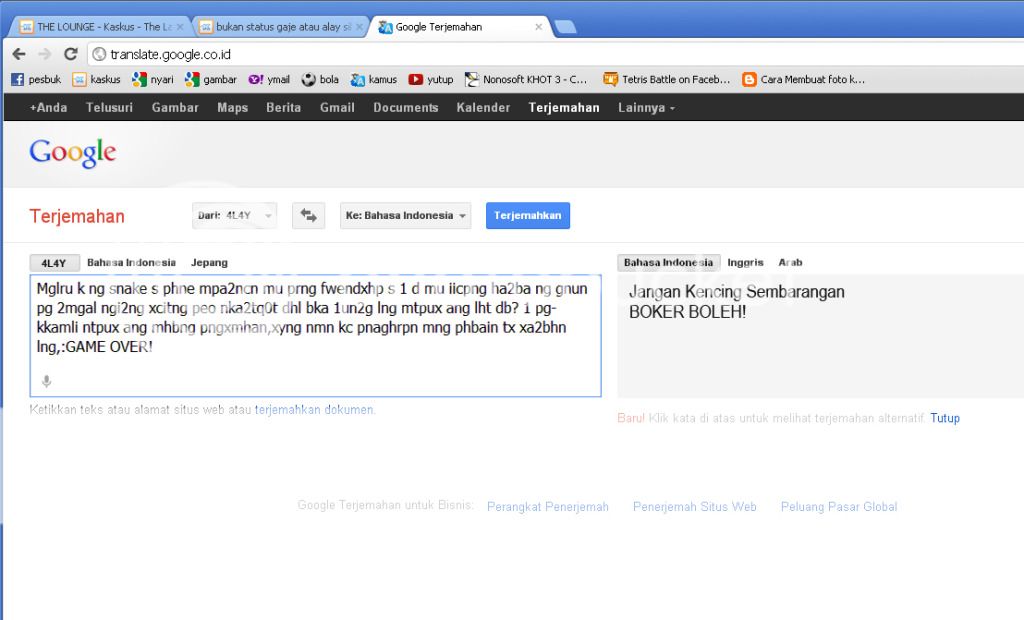
Task: Select Bahasa Indonesia as source language
Action: tap(131, 263)
